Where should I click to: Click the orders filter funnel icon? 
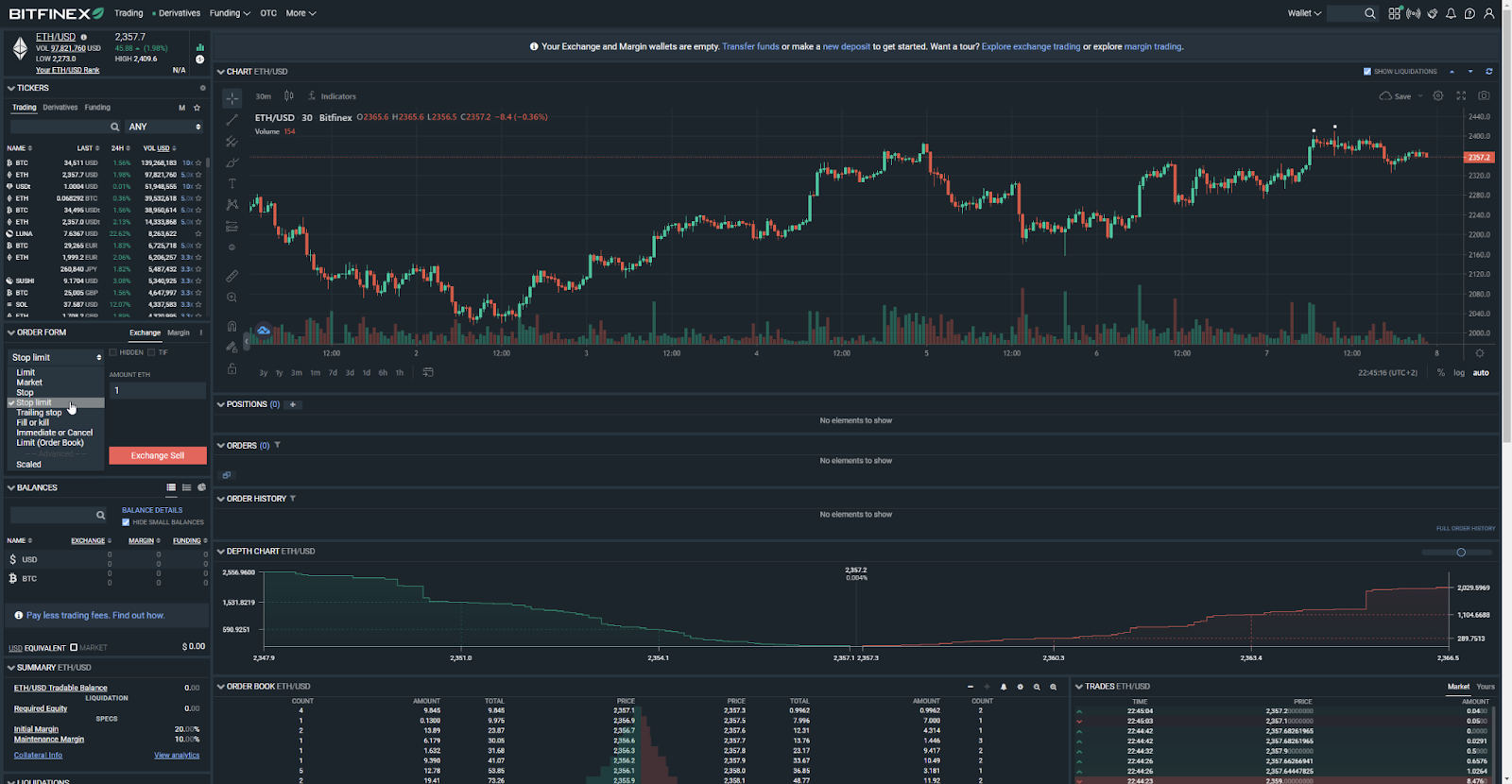pos(277,445)
